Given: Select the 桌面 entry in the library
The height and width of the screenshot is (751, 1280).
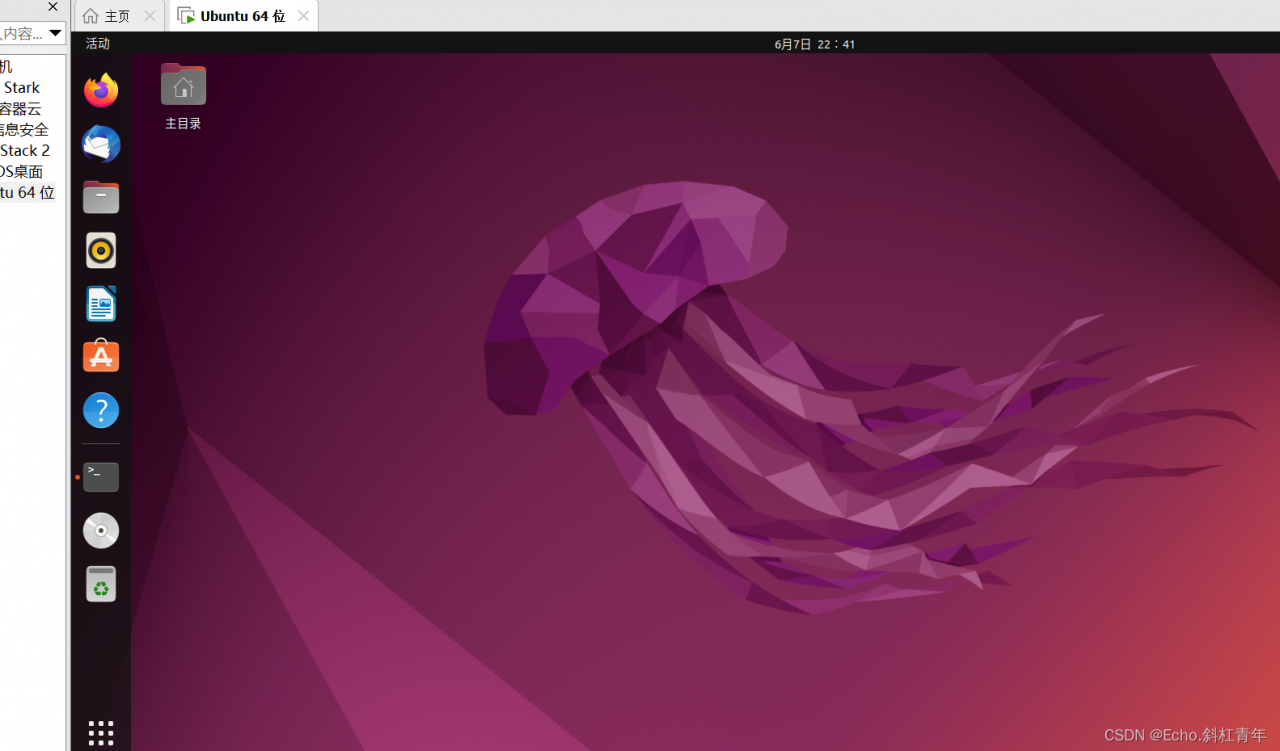Looking at the screenshot, I should click(x=22, y=172).
